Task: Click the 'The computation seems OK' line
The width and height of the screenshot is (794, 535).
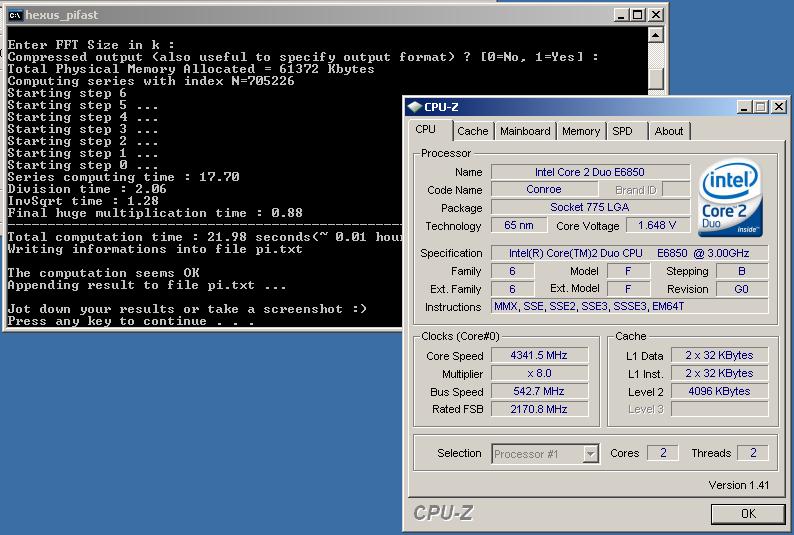Action: (x=103, y=273)
